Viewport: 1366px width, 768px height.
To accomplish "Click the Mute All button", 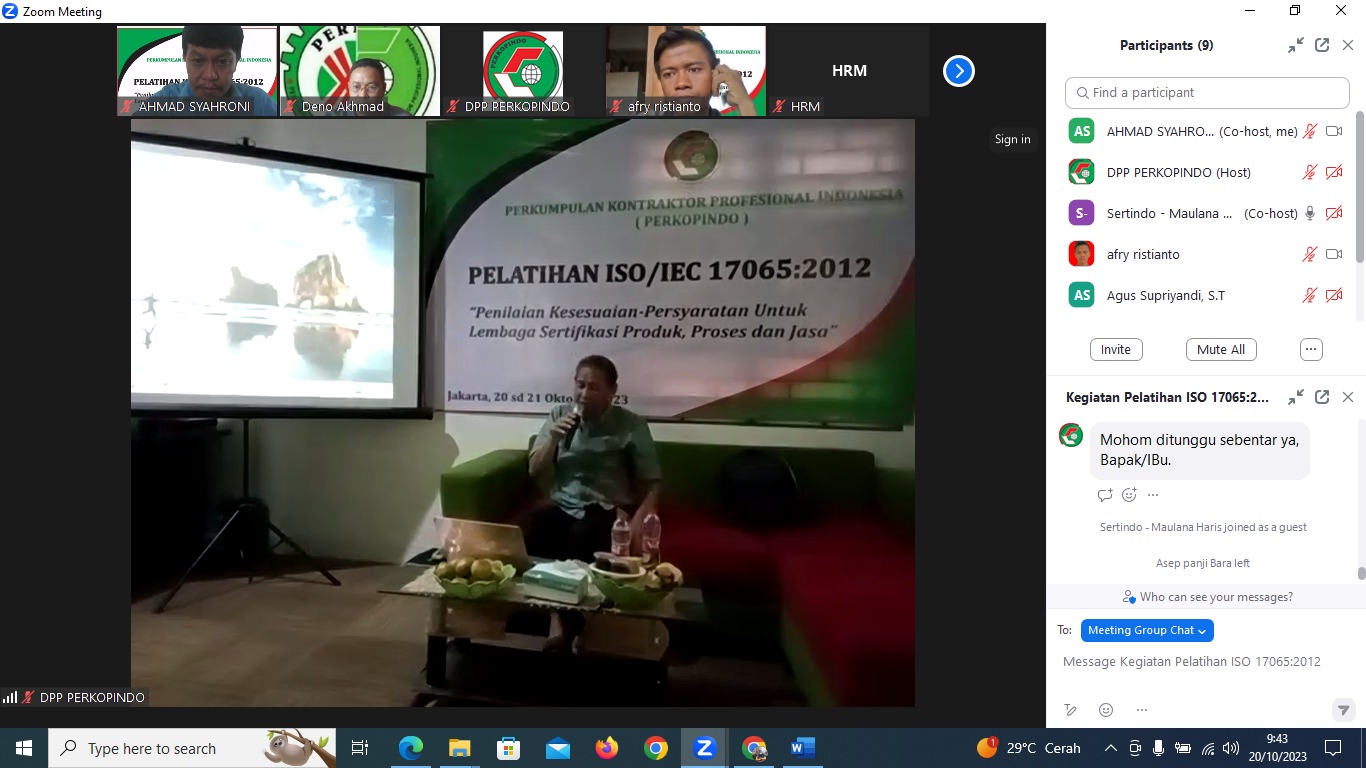I will point(1221,349).
